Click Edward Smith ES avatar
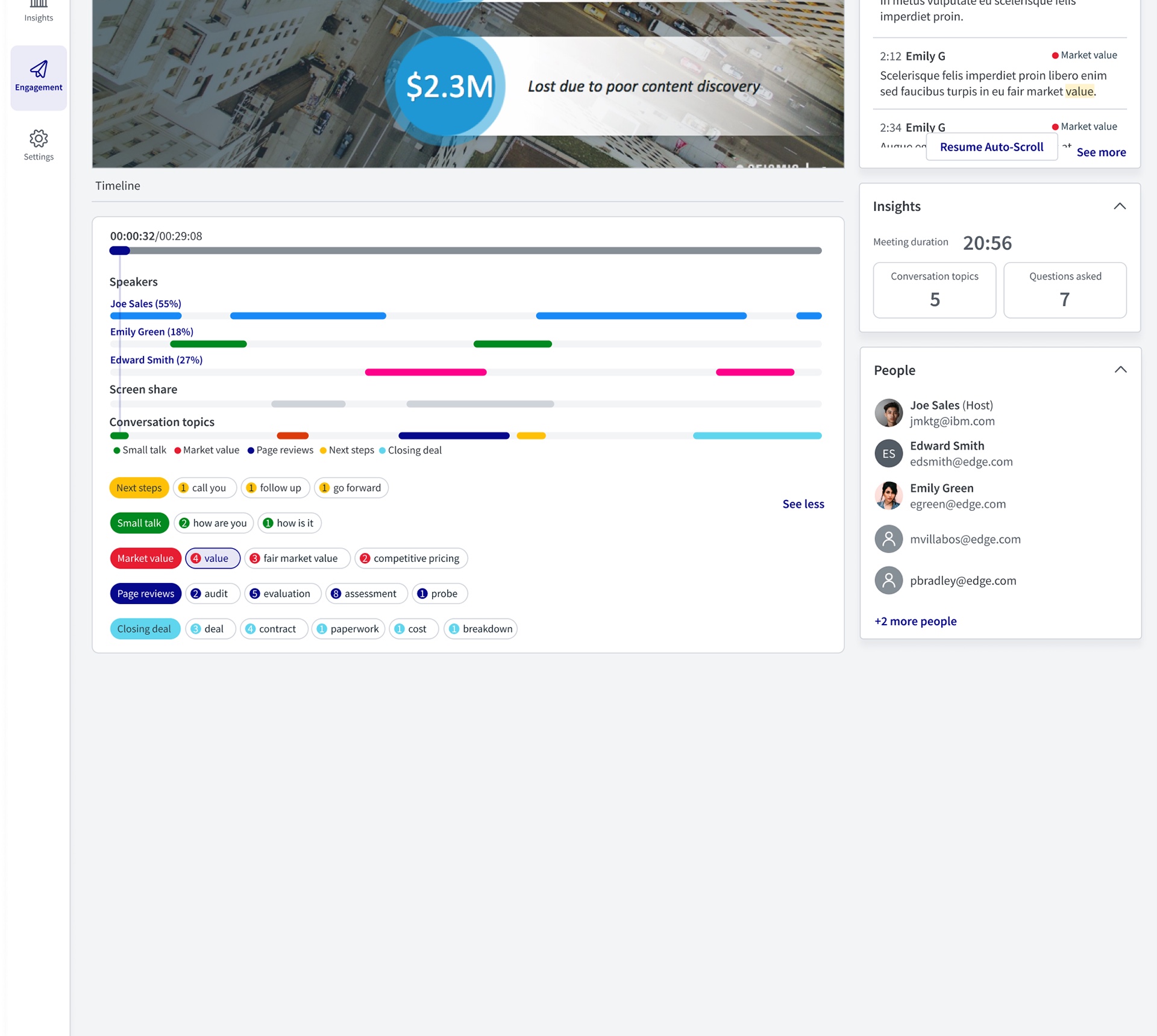 (888, 454)
